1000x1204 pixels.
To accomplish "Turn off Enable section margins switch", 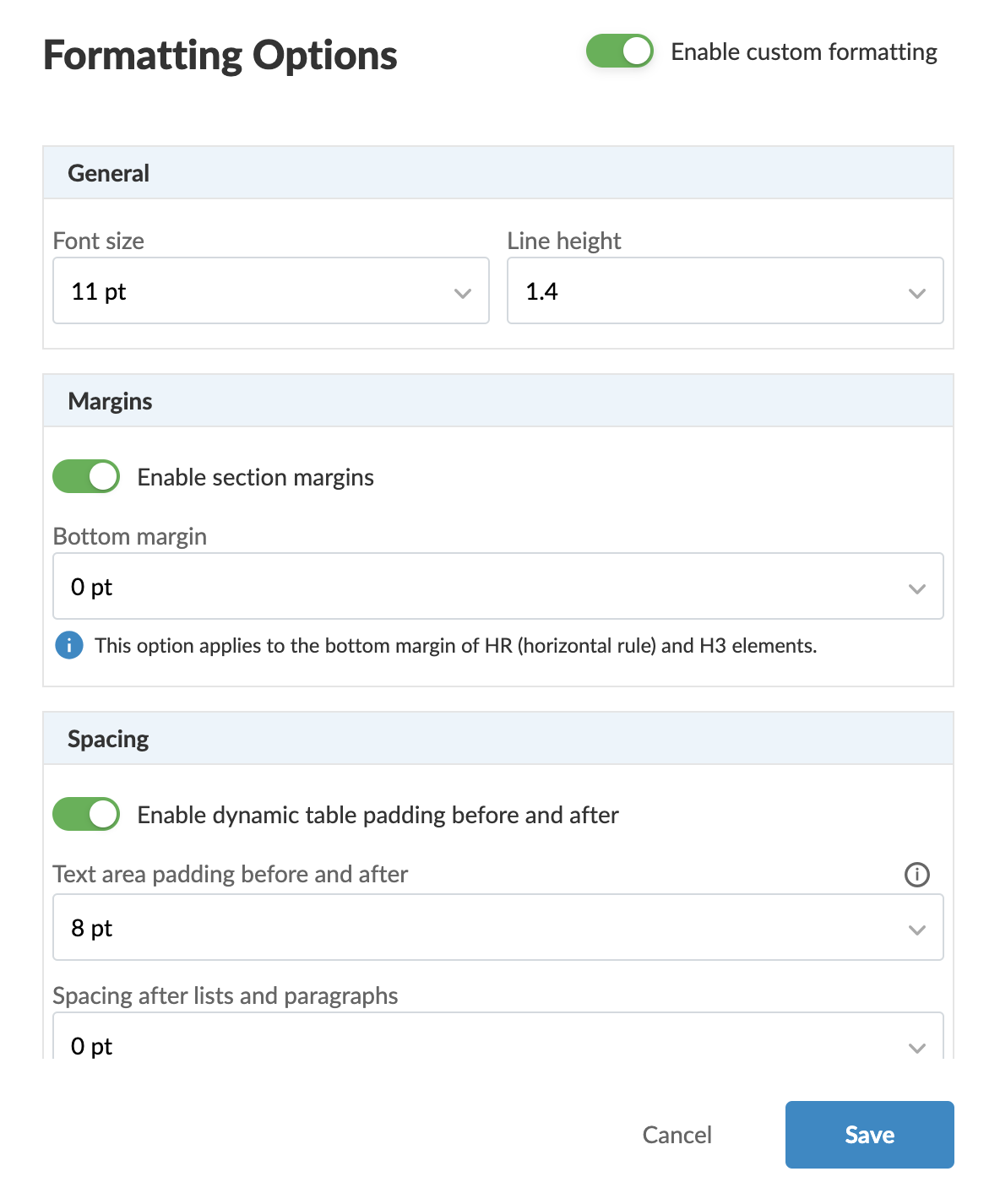I will [86, 477].
